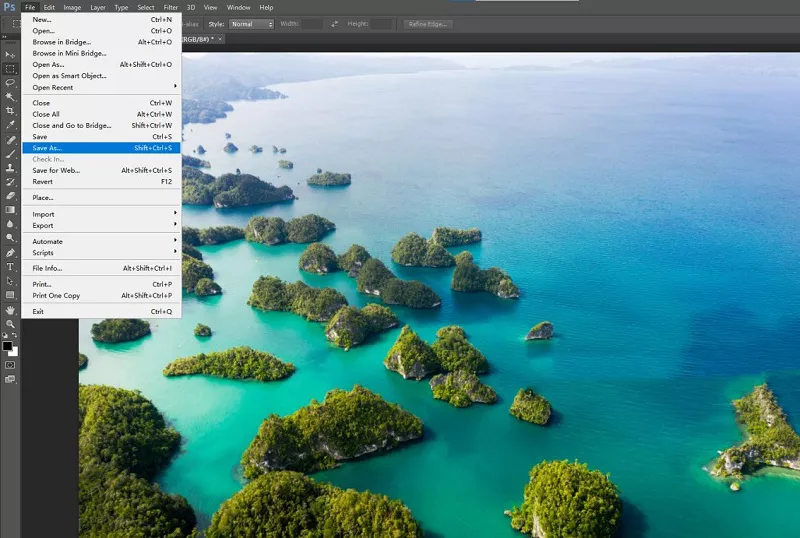Open the Style dropdown set to Normal
The height and width of the screenshot is (538, 800).
coord(252,24)
